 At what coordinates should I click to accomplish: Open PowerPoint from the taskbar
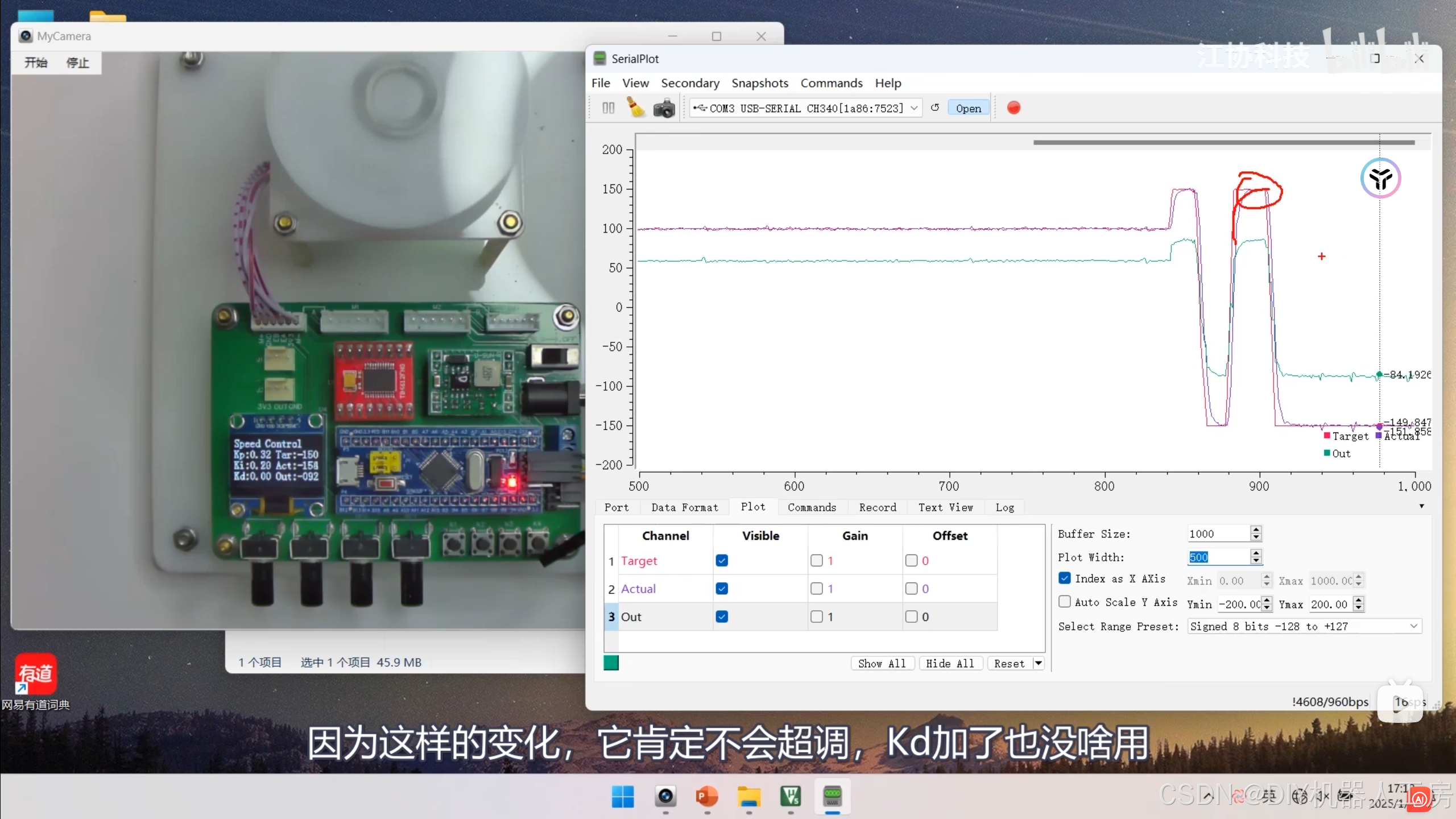[707, 797]
